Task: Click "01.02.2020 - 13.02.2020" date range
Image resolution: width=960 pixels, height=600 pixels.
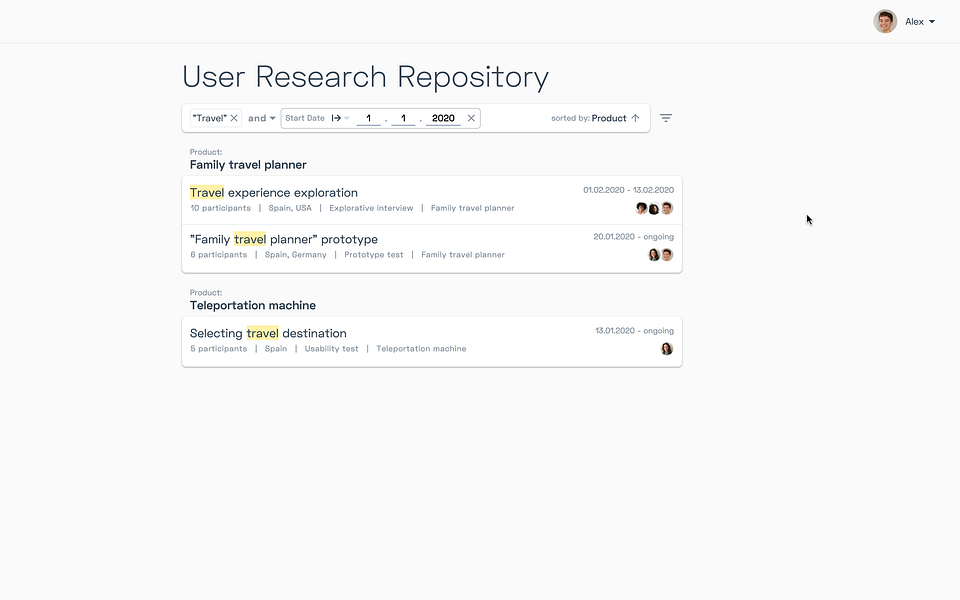Action: pyautogui.click(x=628, y=190)
